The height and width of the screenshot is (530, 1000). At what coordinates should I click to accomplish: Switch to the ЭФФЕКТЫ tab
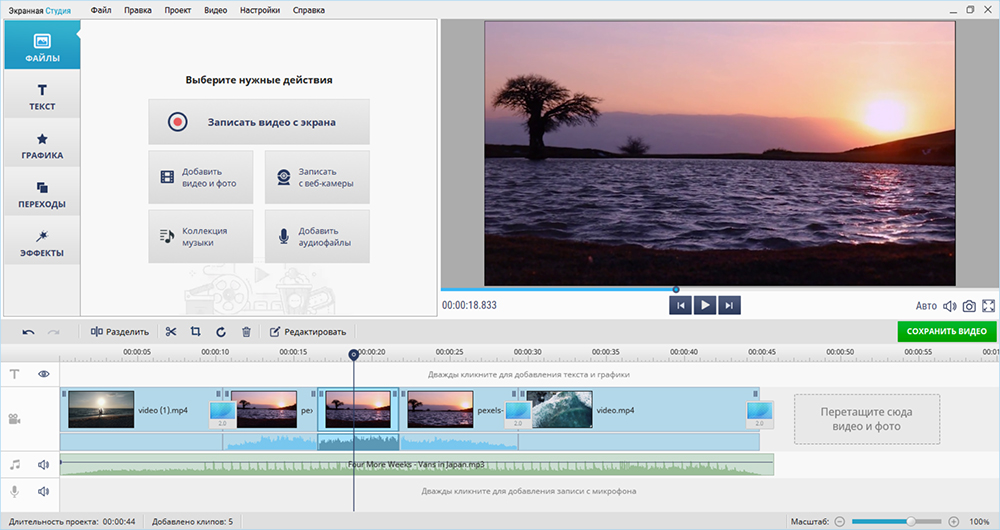point(42,243)
